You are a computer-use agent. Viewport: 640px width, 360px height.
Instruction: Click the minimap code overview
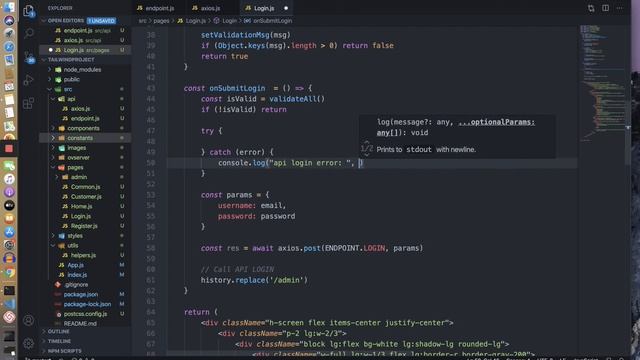[602, 84]
